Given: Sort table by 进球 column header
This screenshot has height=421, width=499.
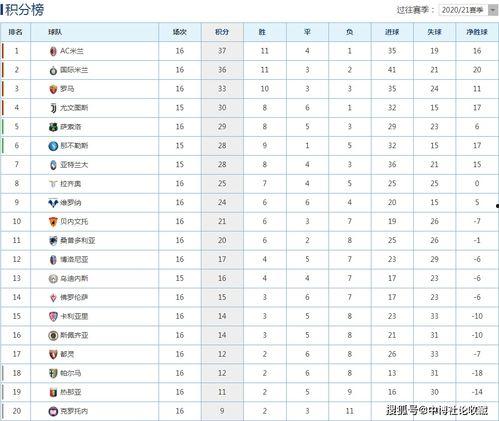Looking at the screenshot, I should (392, 32).
